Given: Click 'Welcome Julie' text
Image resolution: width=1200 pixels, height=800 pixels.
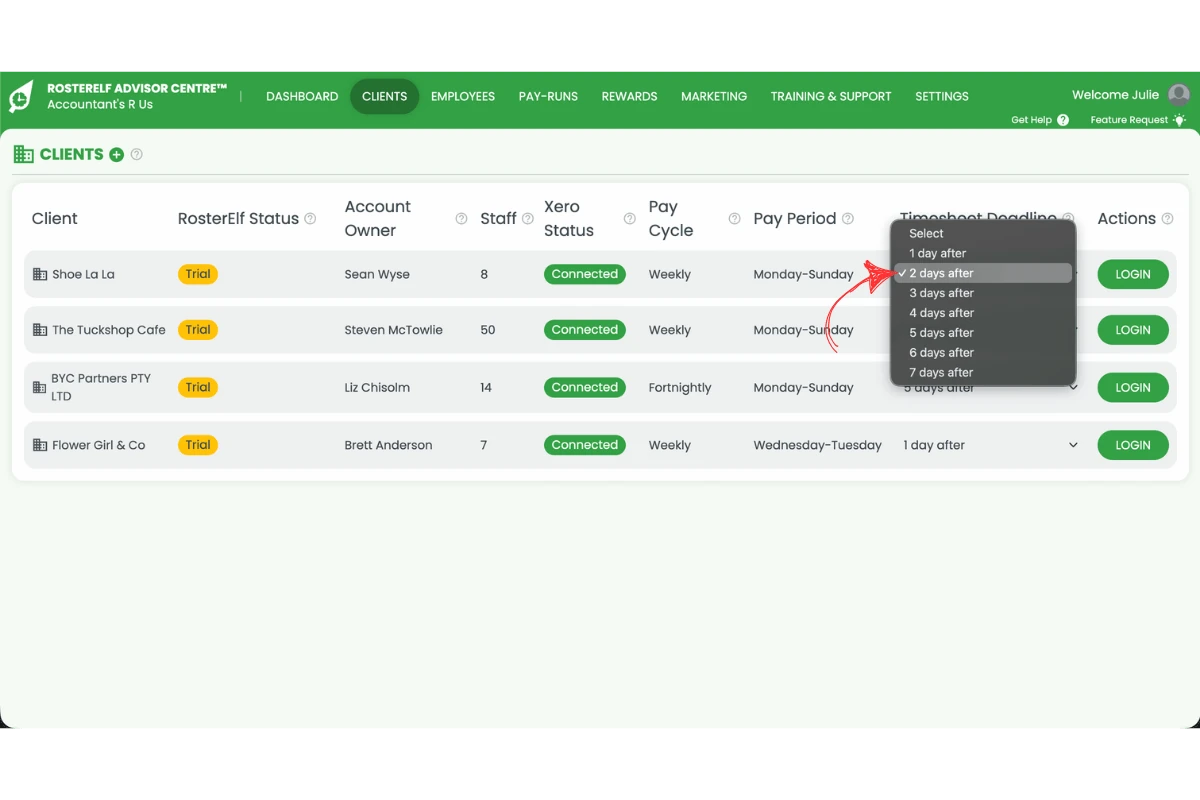Looking at the screenshot, I should point(1116,95).
